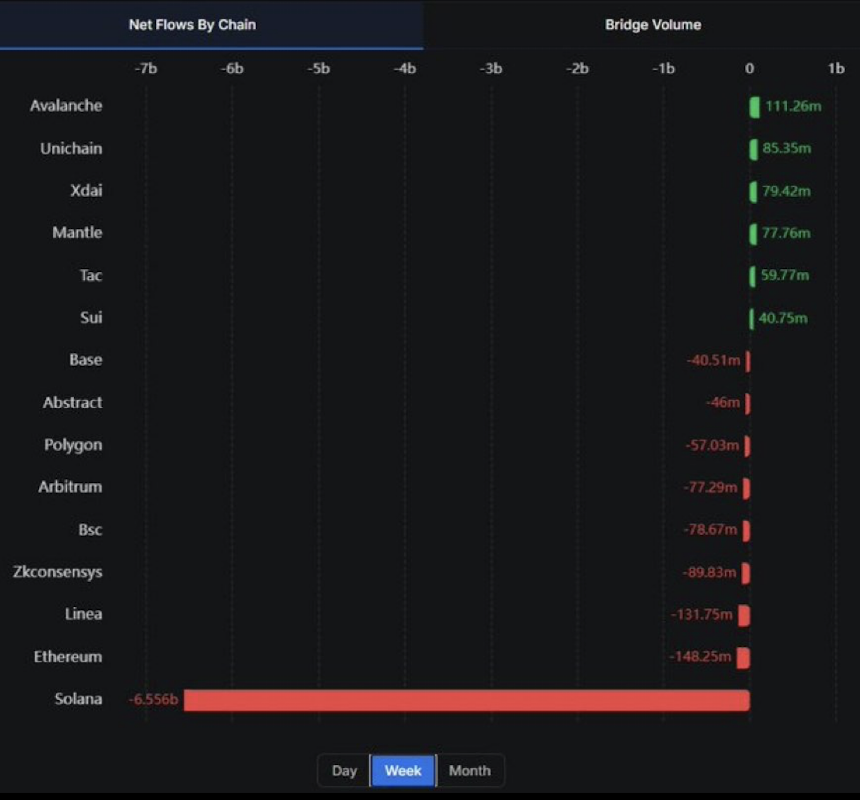The width and height of the screenshot is (860, 800).
Task: Click the green Avalanche inflow bar
Action: (755, 107)
